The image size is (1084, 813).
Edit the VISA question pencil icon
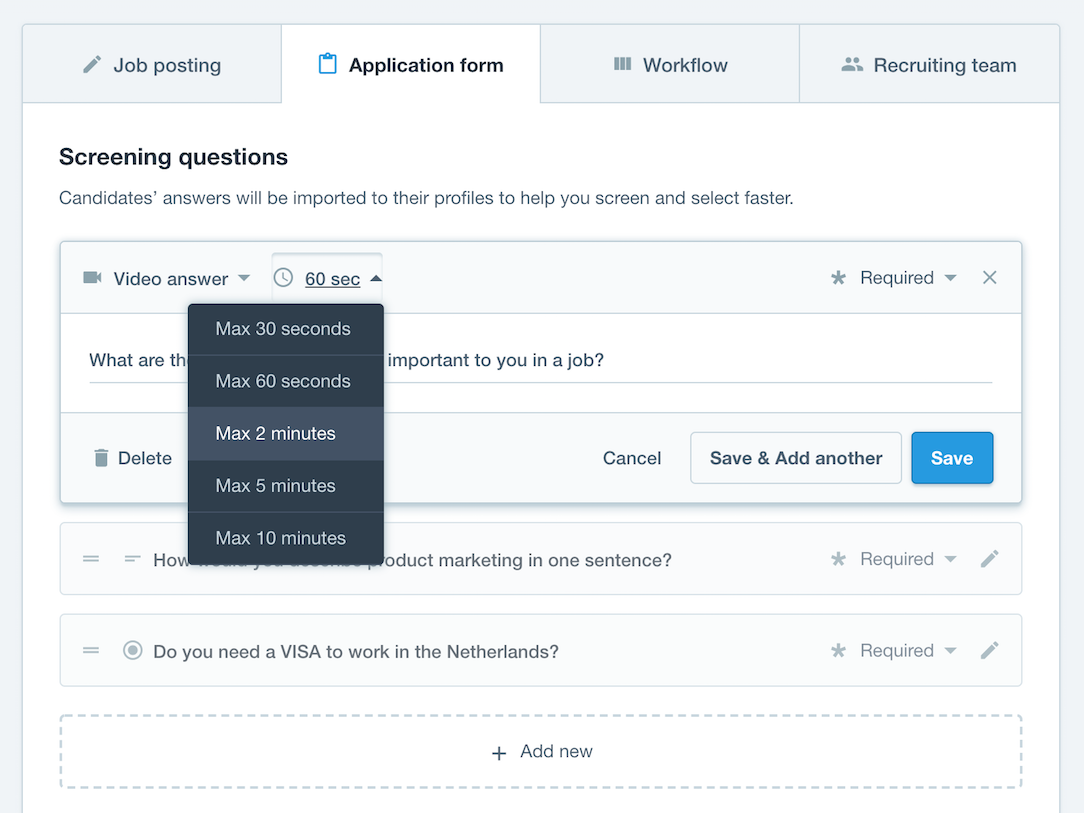pos(989,651)
